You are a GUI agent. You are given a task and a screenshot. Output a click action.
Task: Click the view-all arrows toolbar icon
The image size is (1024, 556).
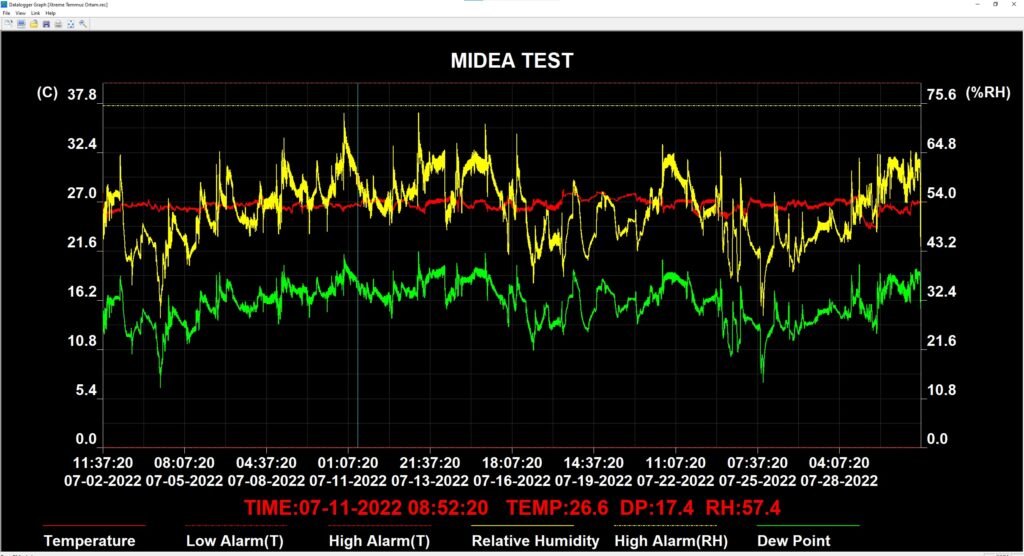pyautogui.click(x=71, y=24)
